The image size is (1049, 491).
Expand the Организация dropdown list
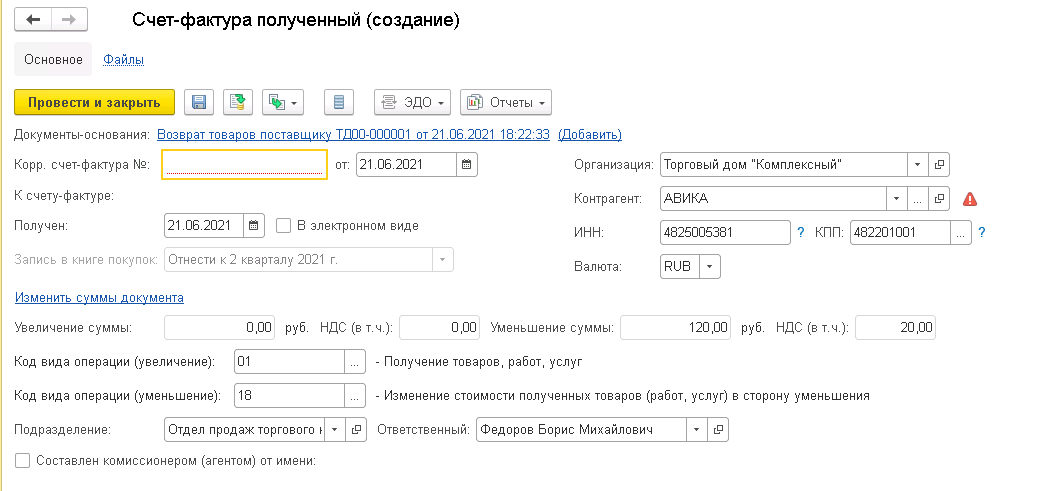pos(918,164)
